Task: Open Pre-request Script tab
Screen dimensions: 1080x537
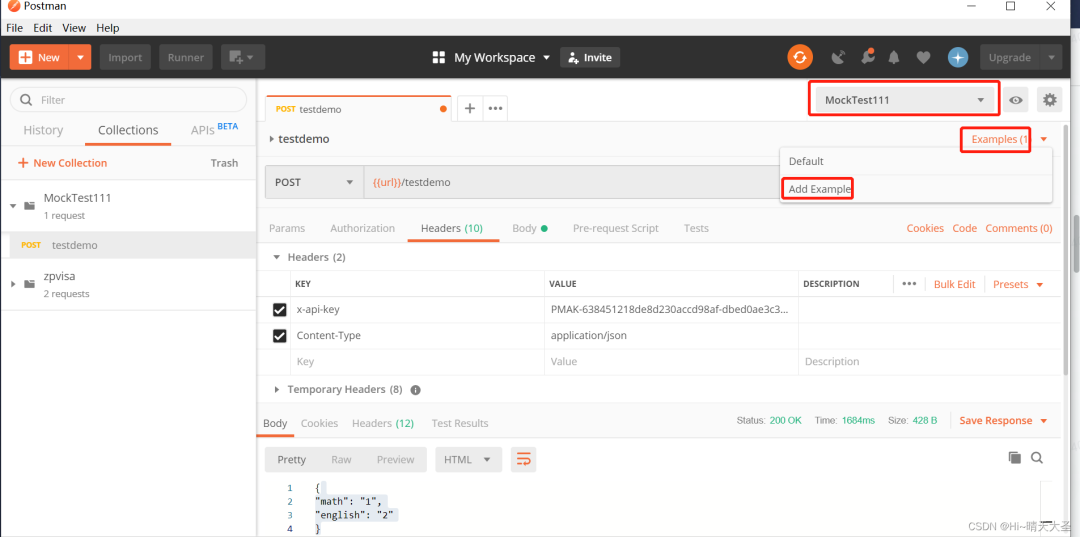Action: point(616,228)
